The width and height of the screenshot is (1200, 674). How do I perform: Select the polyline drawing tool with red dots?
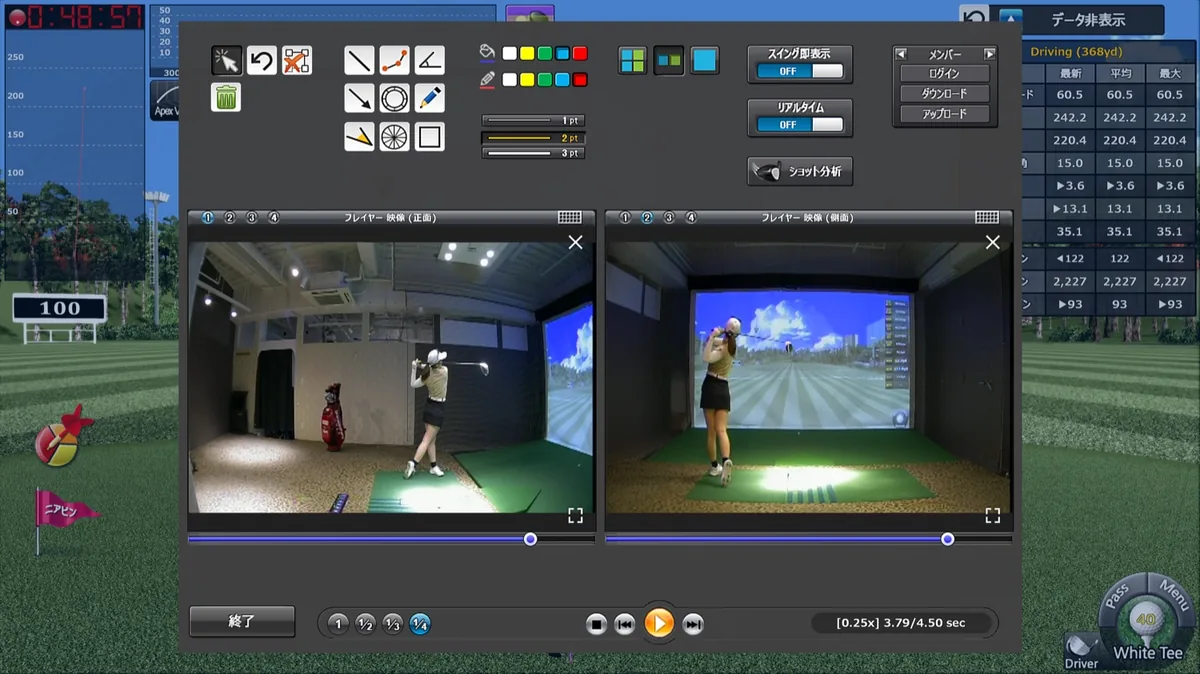[395, 60]
